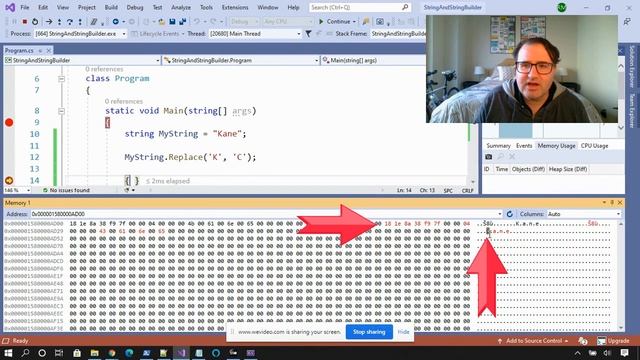Open the Test menu
640x360 pixels.
click(157, 7)
